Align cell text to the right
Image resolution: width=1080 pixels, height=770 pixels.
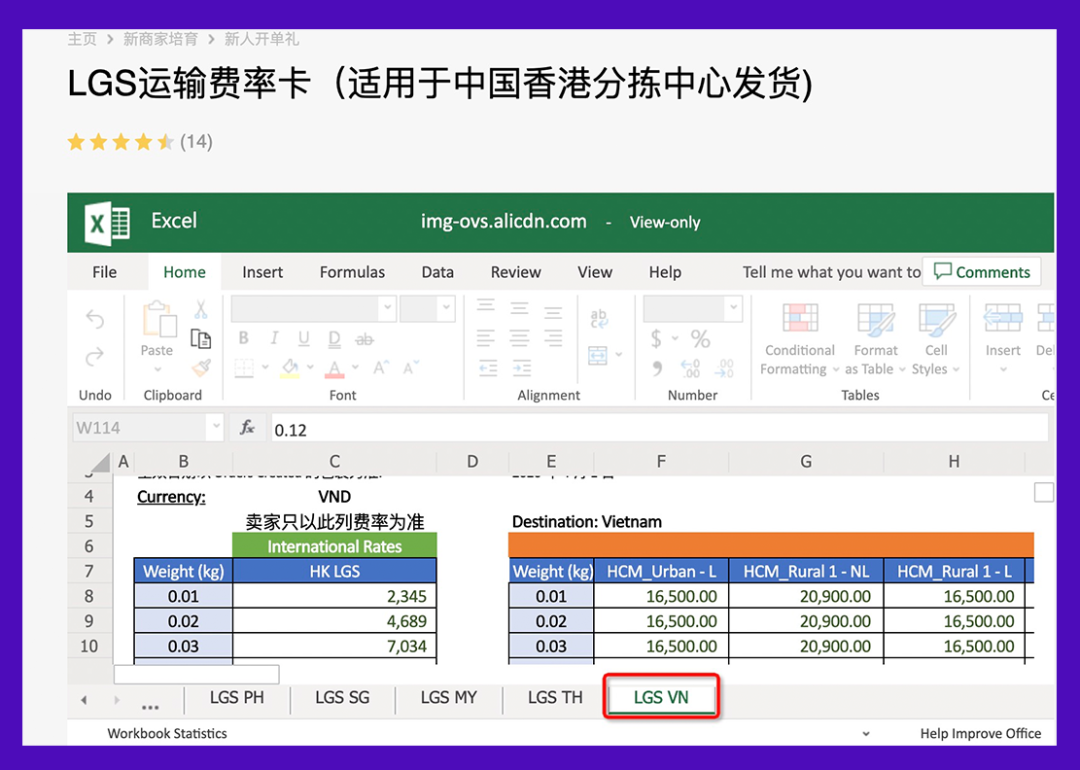tap(553, 337)
